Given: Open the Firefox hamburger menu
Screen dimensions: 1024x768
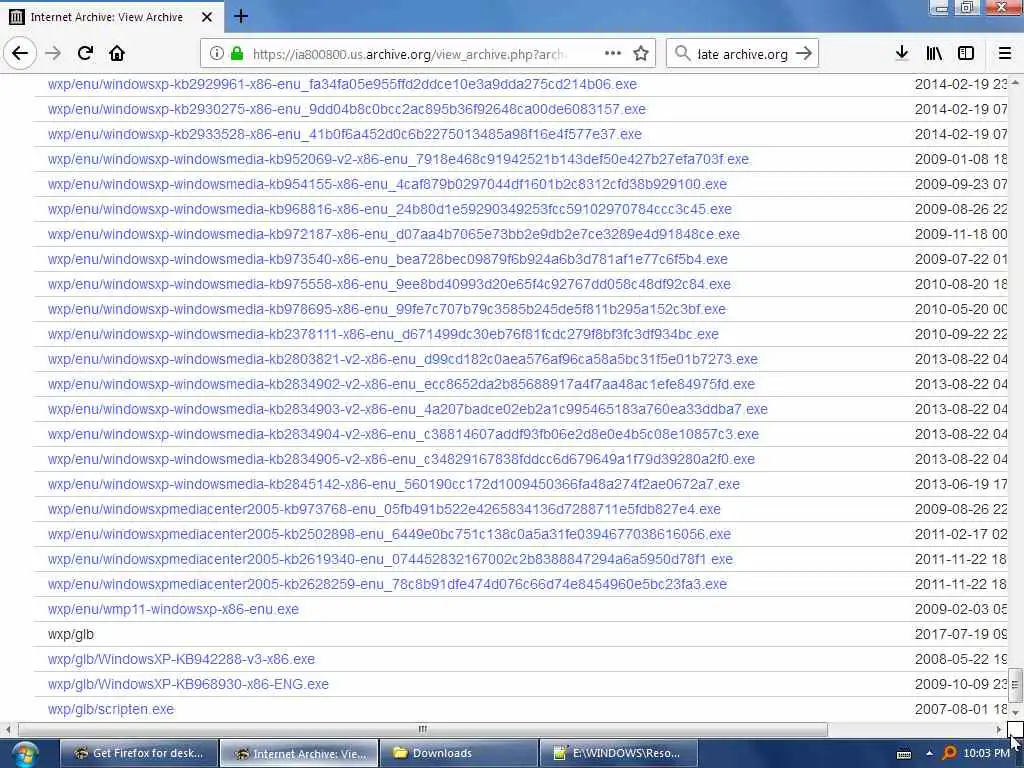Looking at the screenshot, I should click(1004, 54).
